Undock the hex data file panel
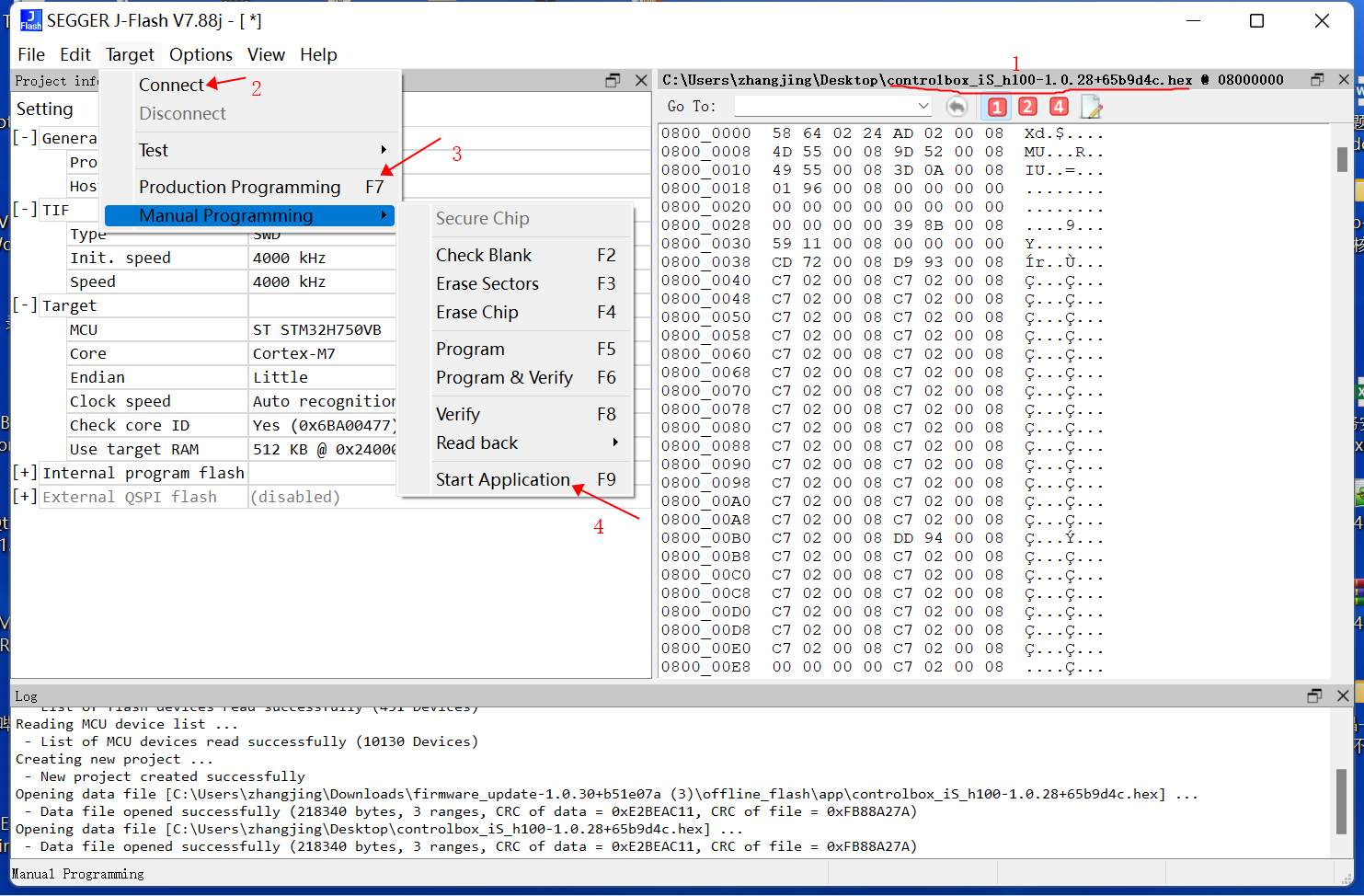The width and height of the screenshot is (1364, 896). coord(1317,80)
